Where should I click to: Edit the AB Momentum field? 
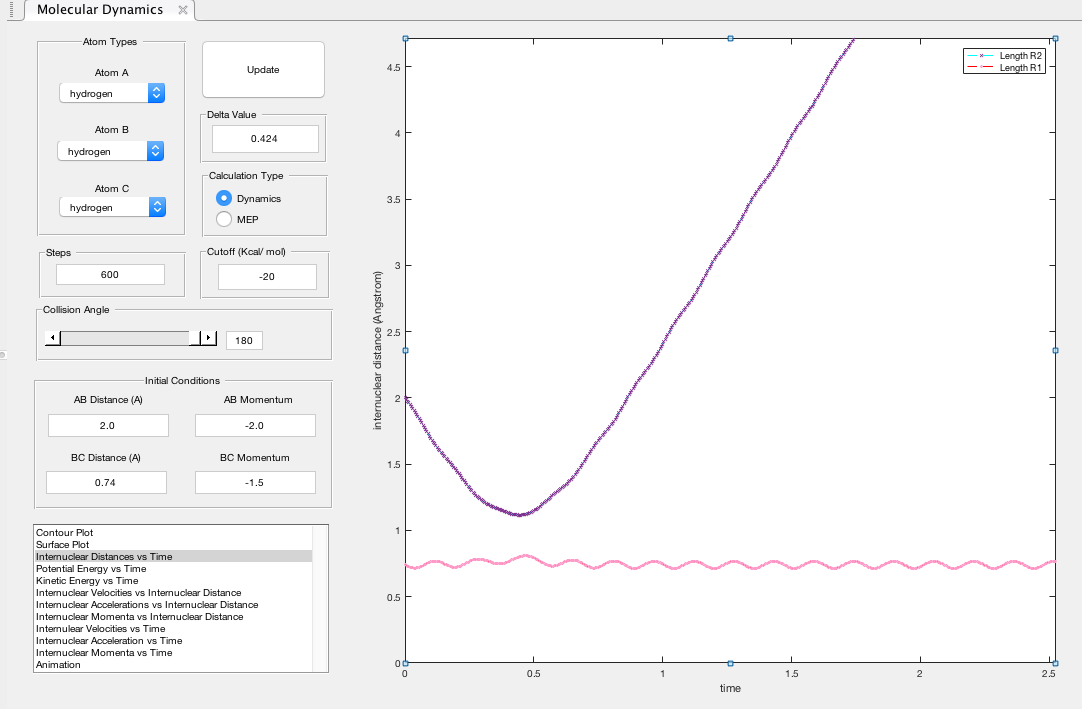click(x=255, y=425)
